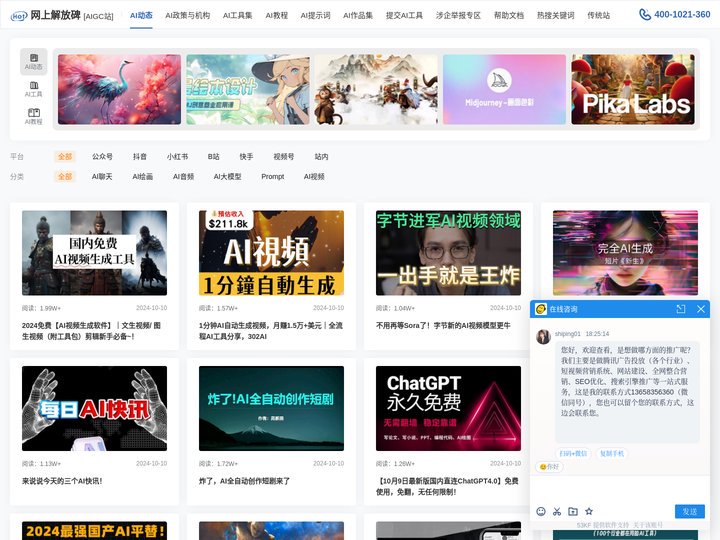The height and width of the screenshot is (540, 720).
Task: Filter category by AI聊天
Action: [102, 176]
